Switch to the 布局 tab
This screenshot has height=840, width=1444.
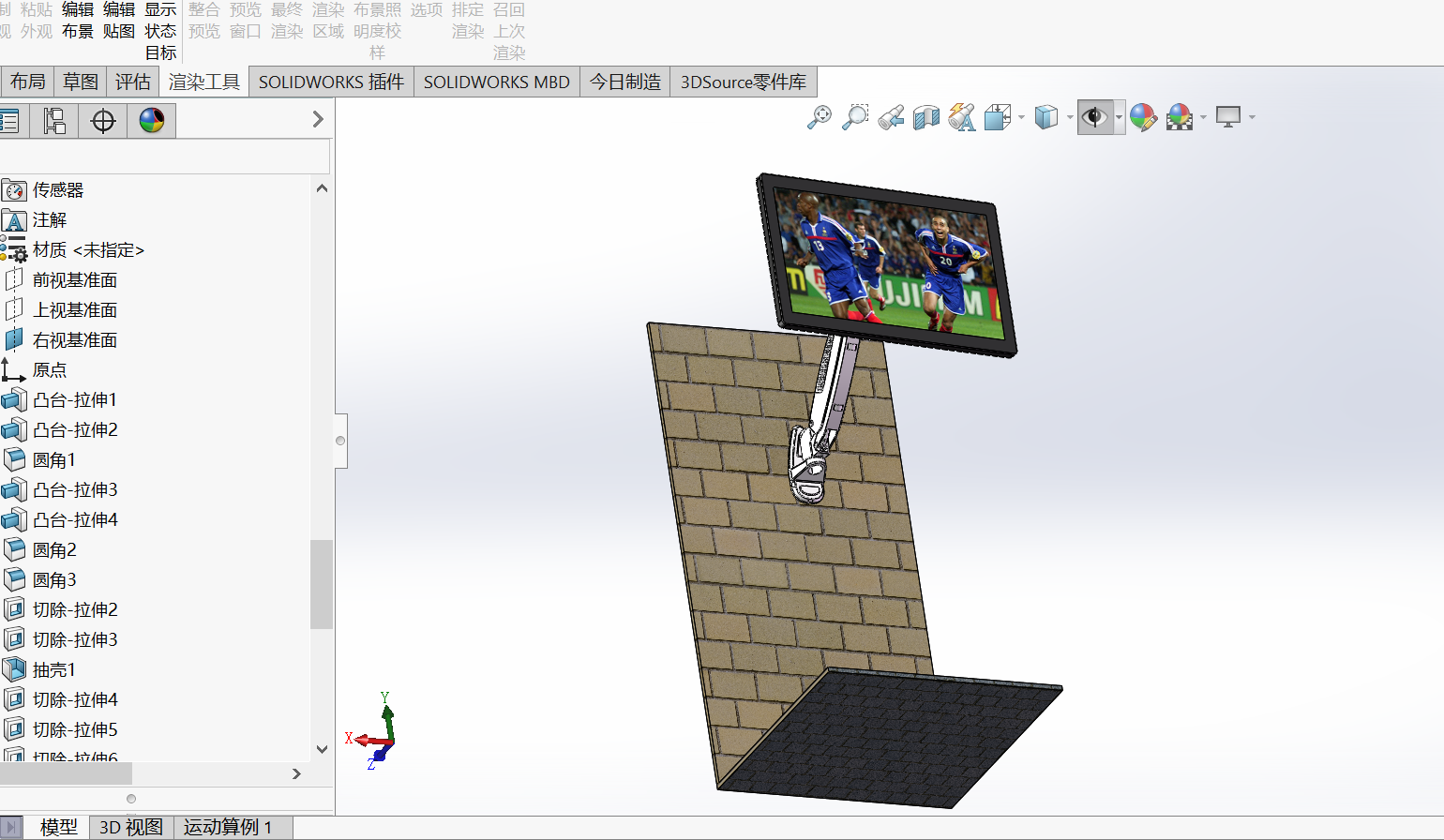coord(28,82)
